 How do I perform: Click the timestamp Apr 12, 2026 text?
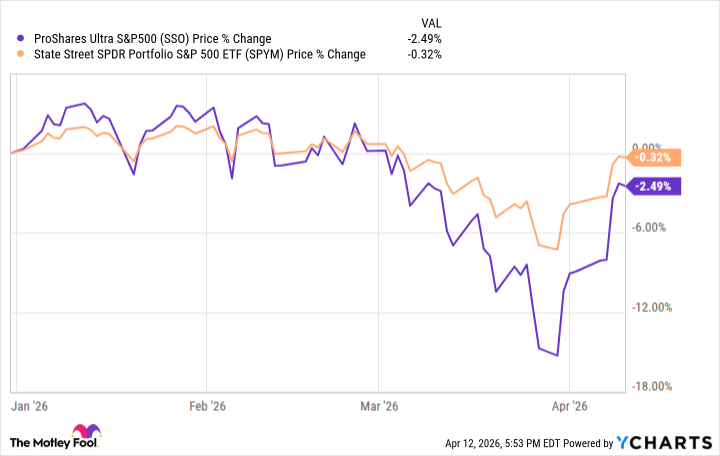[x=473, y=443]
